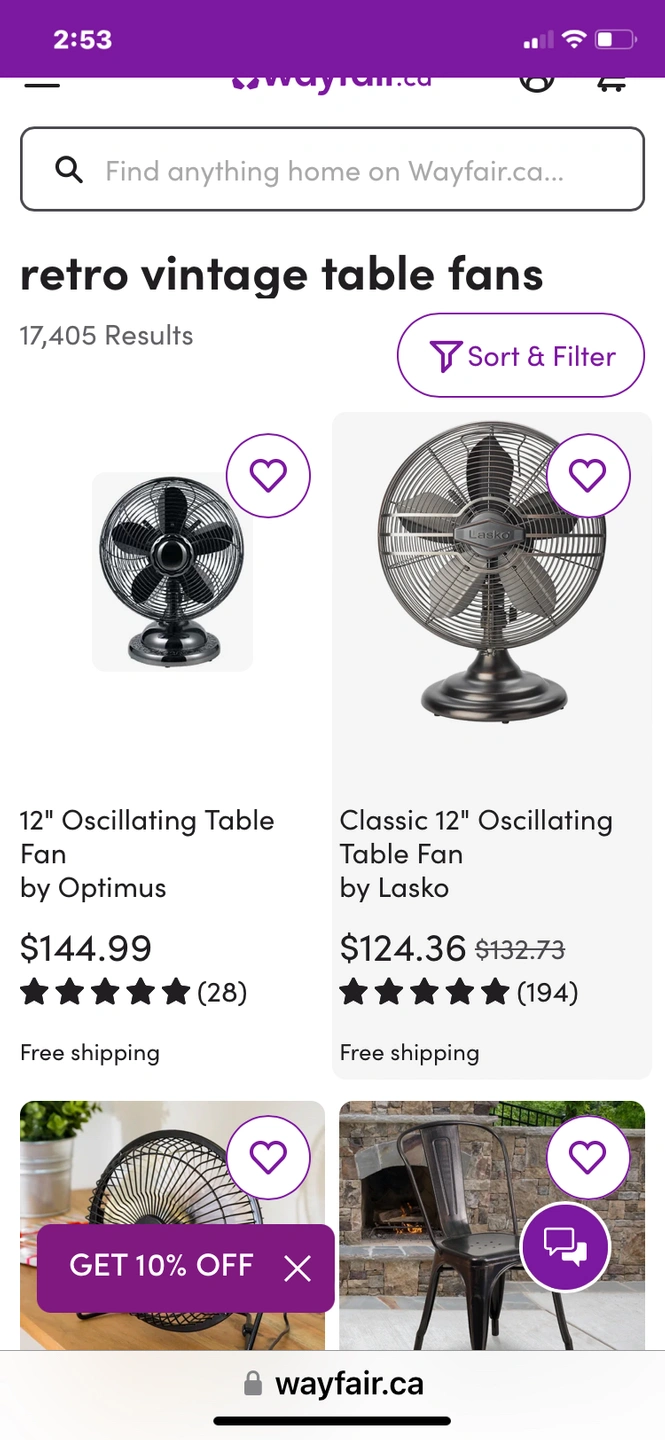Open the hamburger menu icon
The height and width of the screenshot is (1440, 665).
point(42,83)
